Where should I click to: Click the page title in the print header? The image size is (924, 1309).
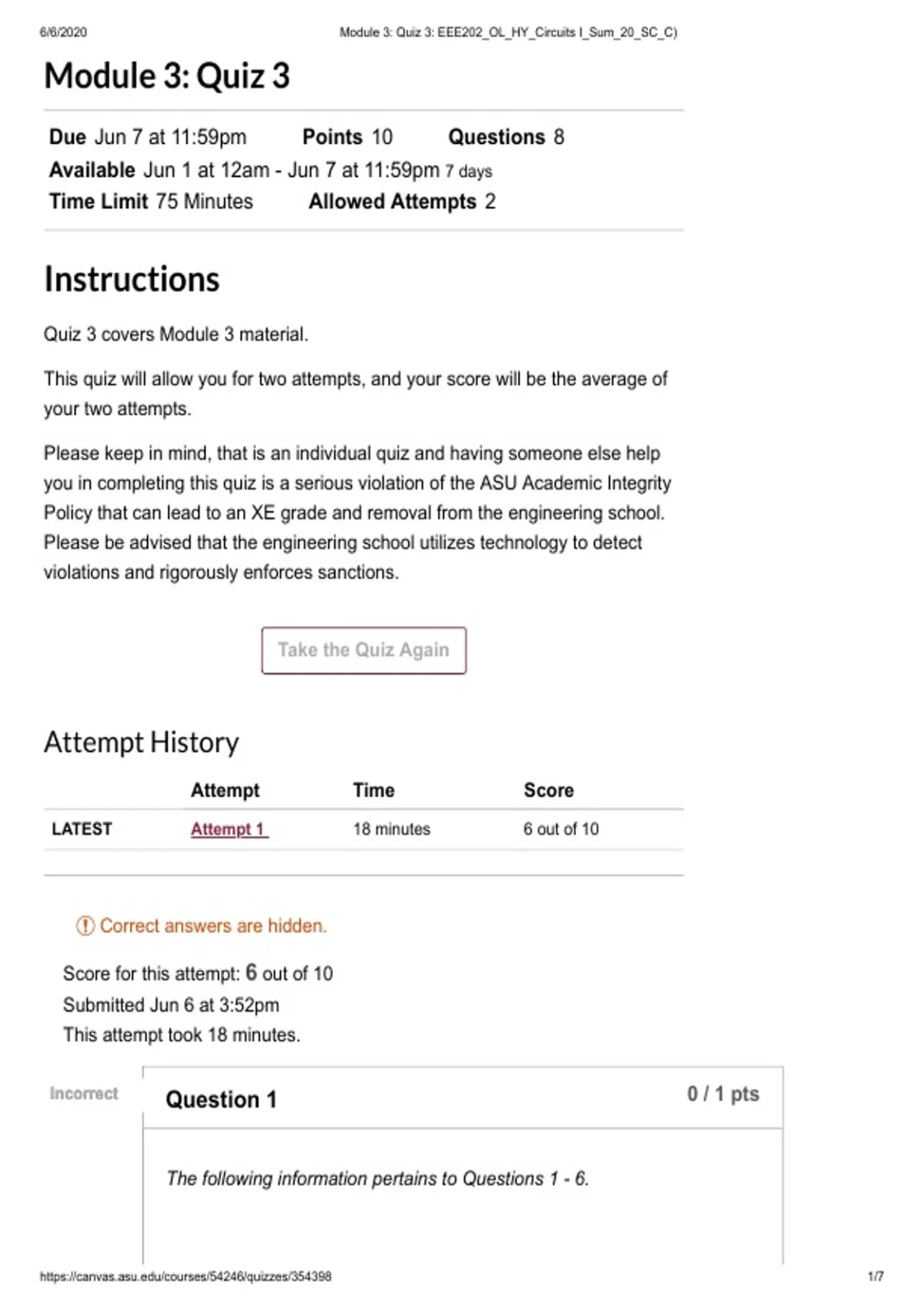click(x=508, y=32)
